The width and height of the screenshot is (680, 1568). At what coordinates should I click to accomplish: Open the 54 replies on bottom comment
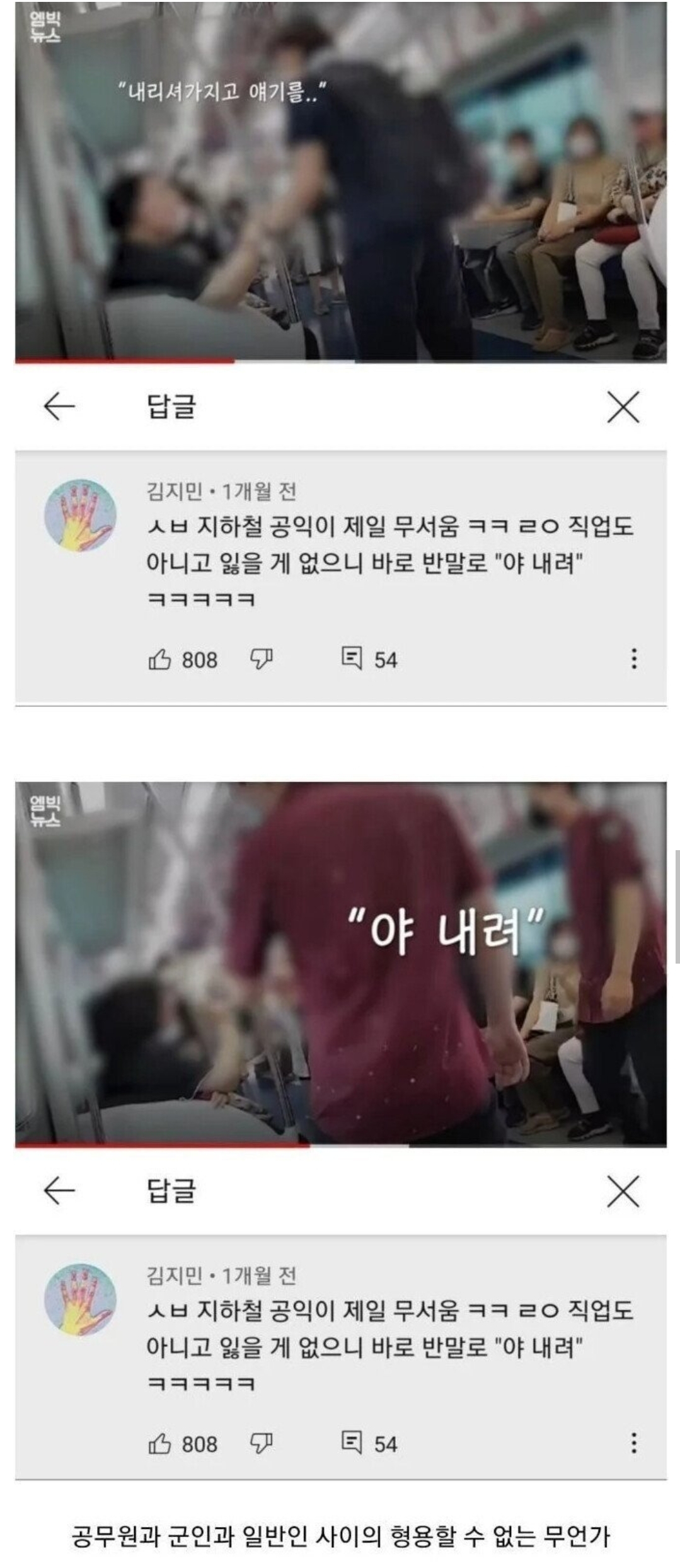369,1444
